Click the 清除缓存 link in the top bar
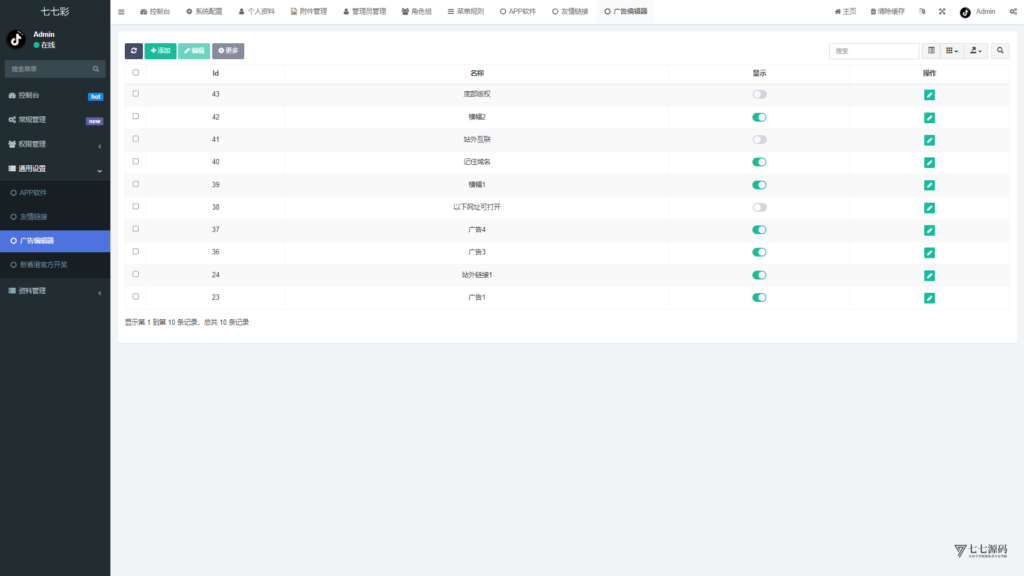 point(887,12)
